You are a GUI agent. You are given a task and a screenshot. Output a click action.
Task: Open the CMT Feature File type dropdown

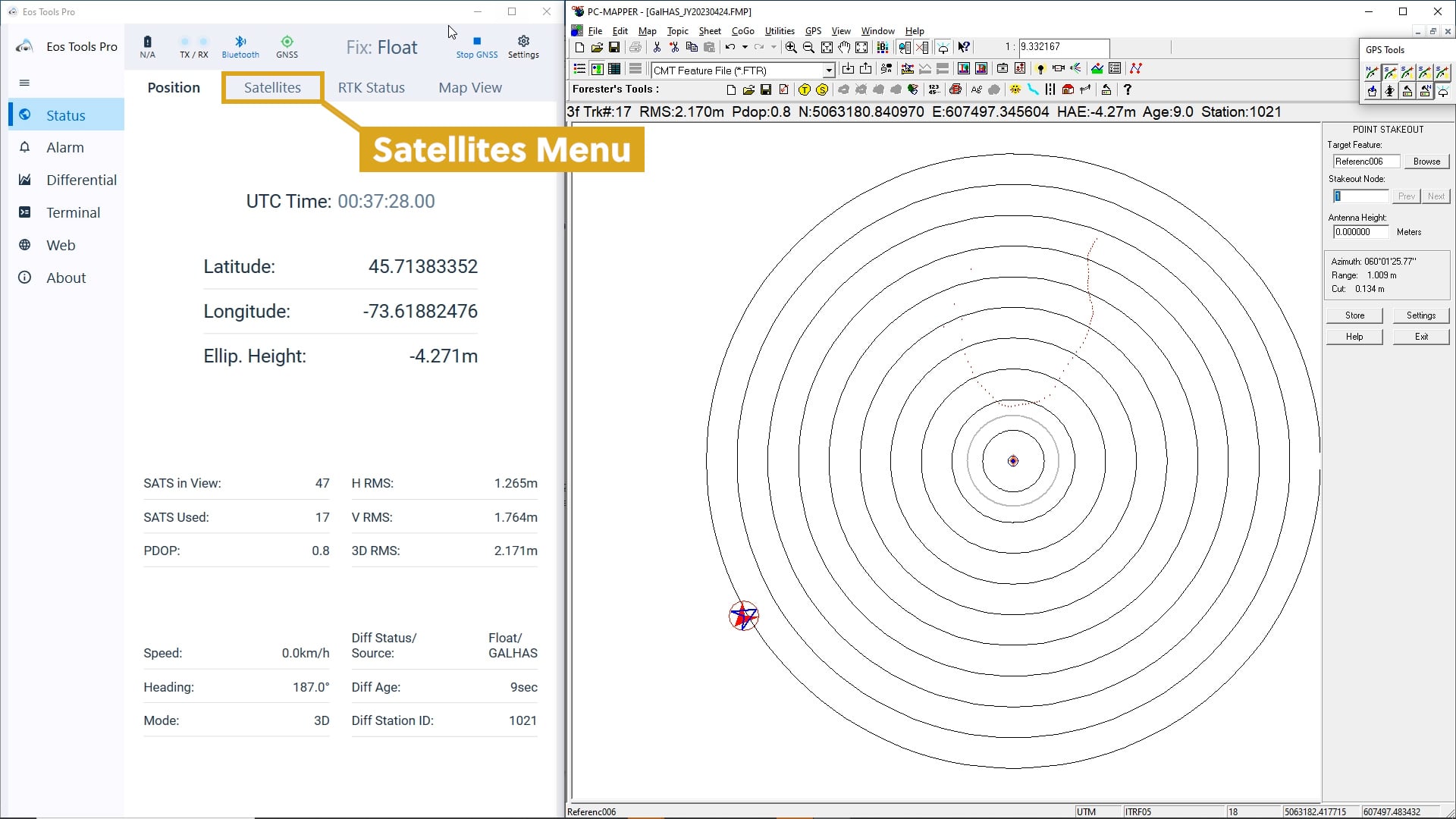(x=829, y=71)
